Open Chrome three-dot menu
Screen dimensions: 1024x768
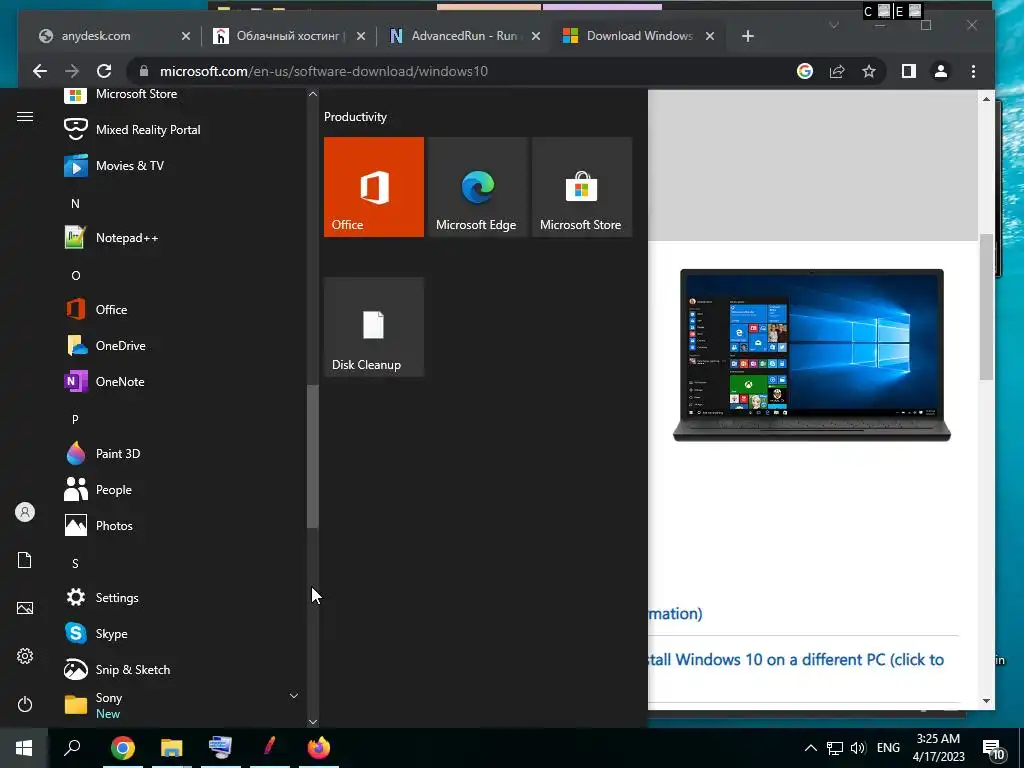pyautogui.click(x=974, y=71)
